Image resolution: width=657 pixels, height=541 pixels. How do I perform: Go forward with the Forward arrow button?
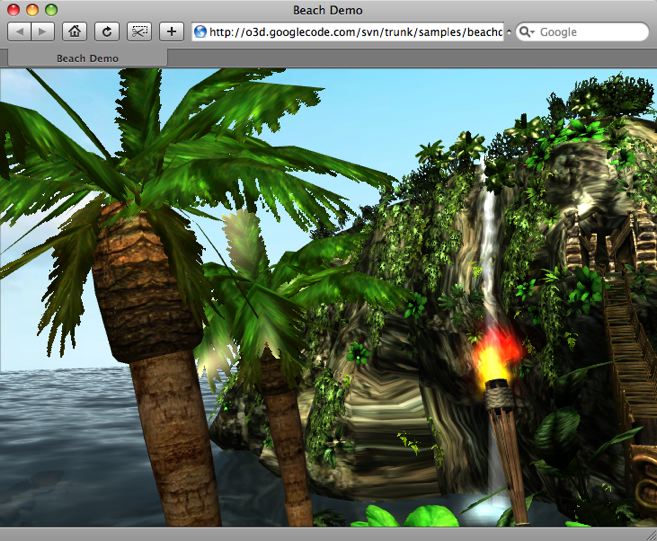point(43,32)
